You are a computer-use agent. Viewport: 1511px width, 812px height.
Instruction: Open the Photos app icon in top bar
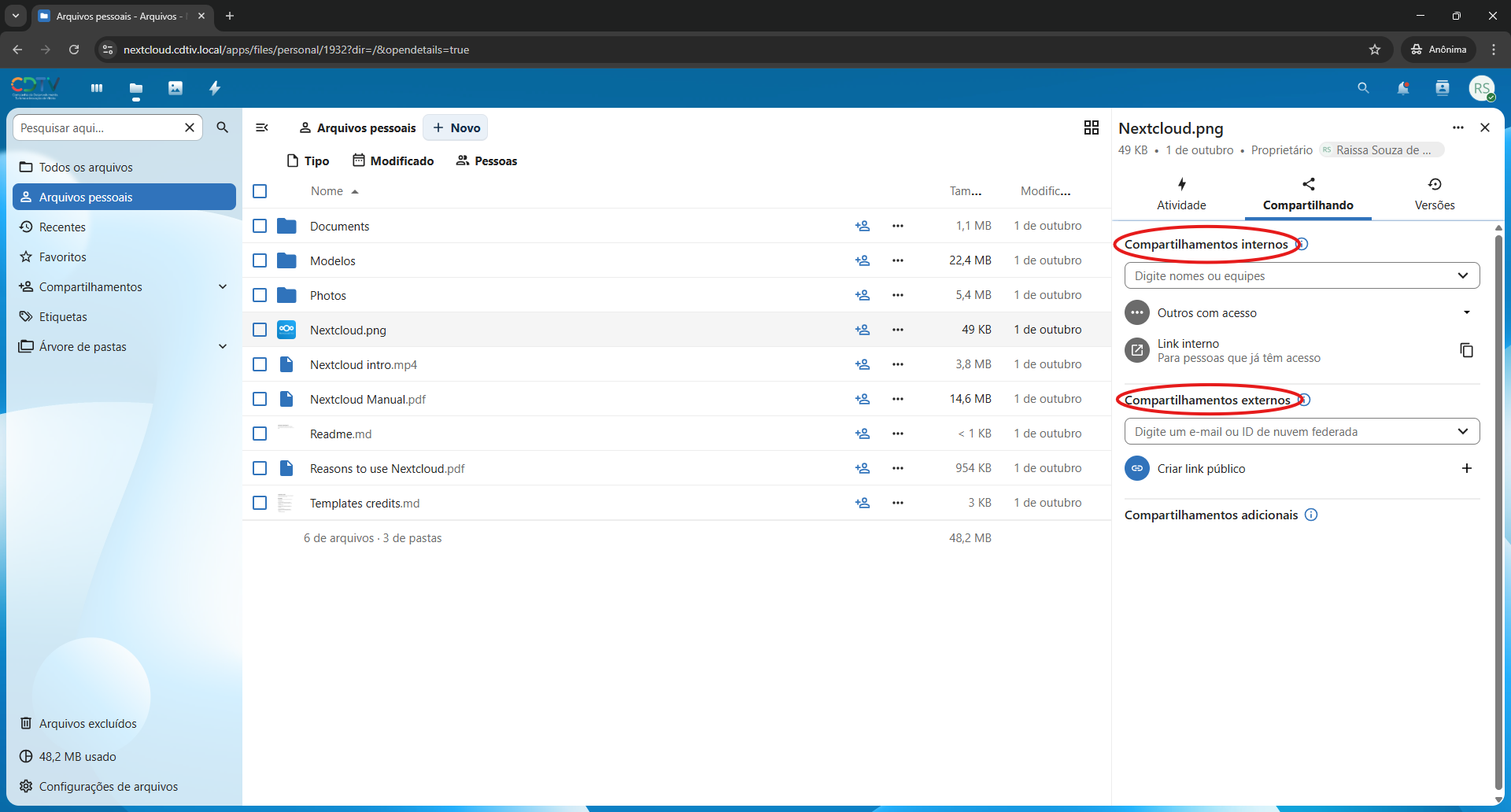175,88
